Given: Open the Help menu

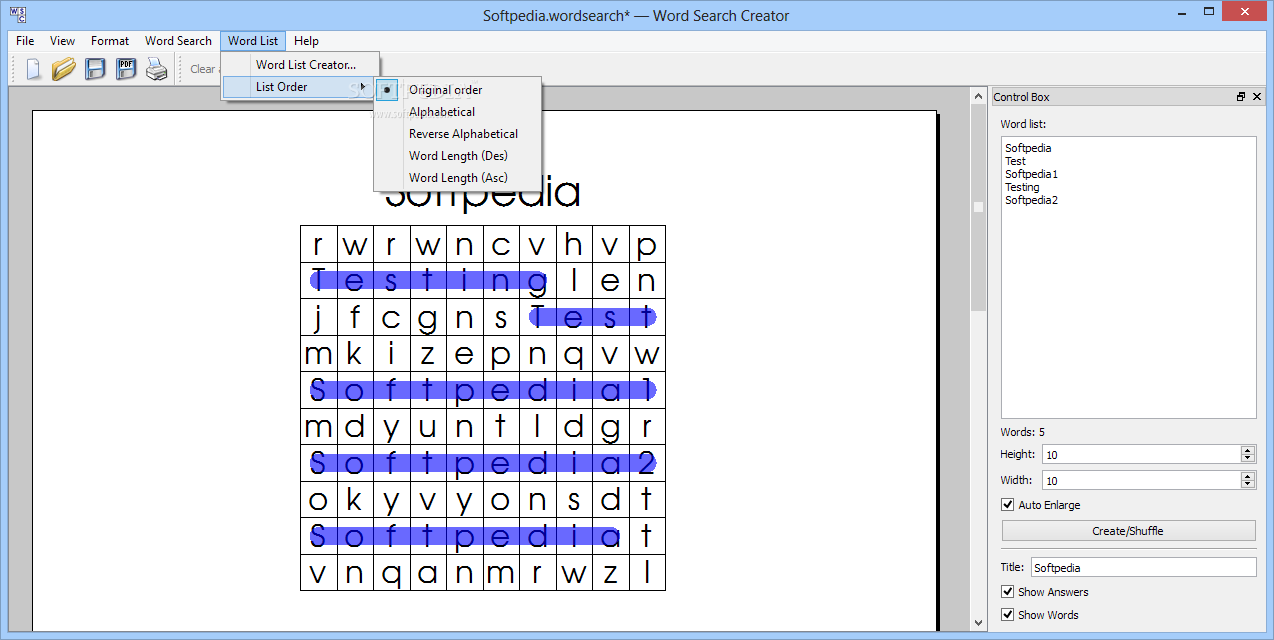Looking at the screenshot, I should pyautogui.click(x=307, y=41).
